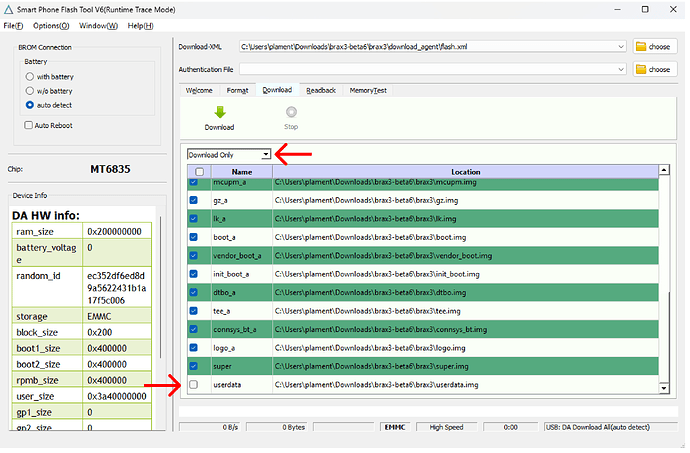Viewport: 690px width, 453px height.
Task: Click the 'High Speed' status bar entry
Action: click(x=447, y=428)
